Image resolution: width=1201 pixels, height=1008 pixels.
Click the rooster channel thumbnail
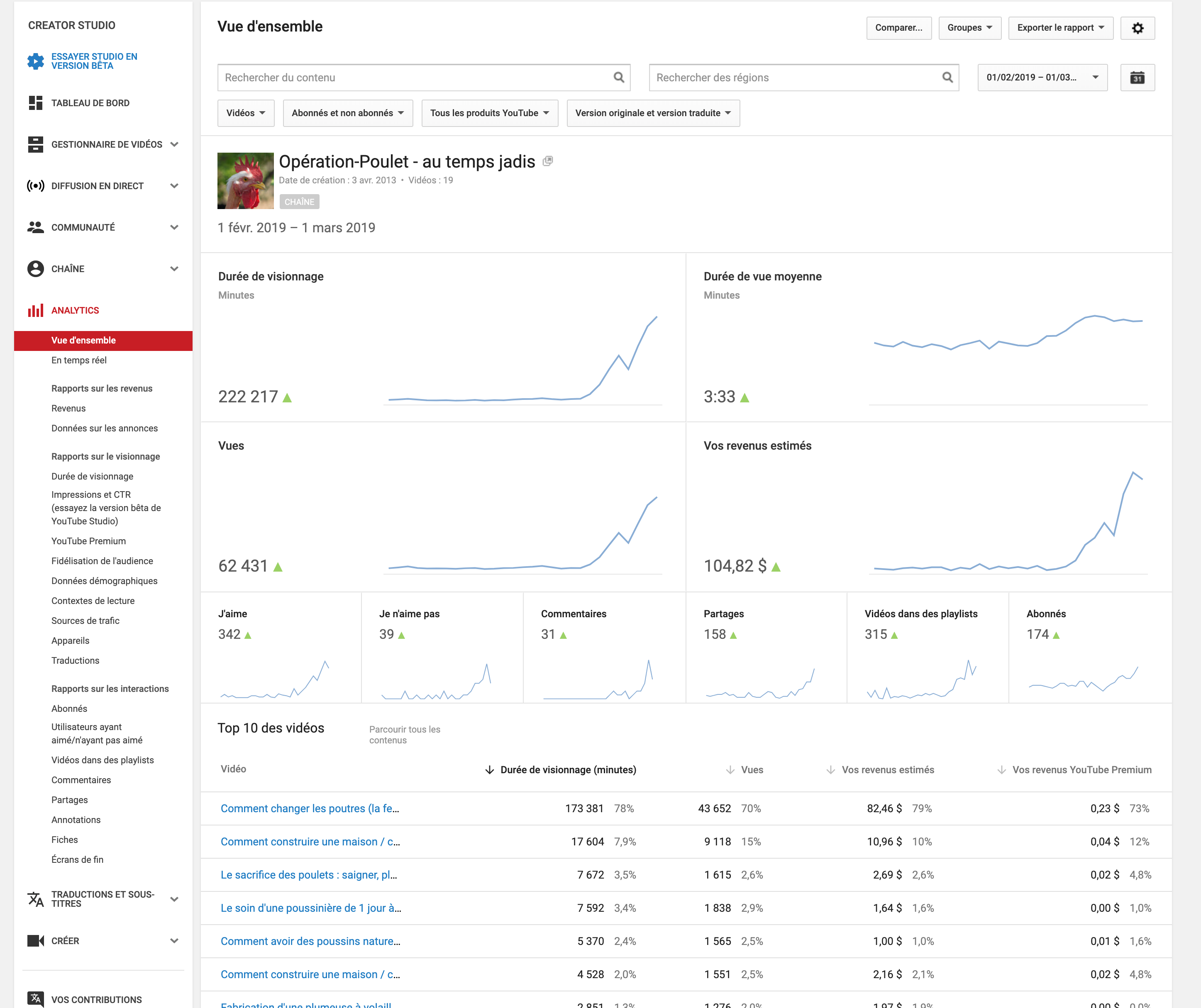tap(245, 181)
